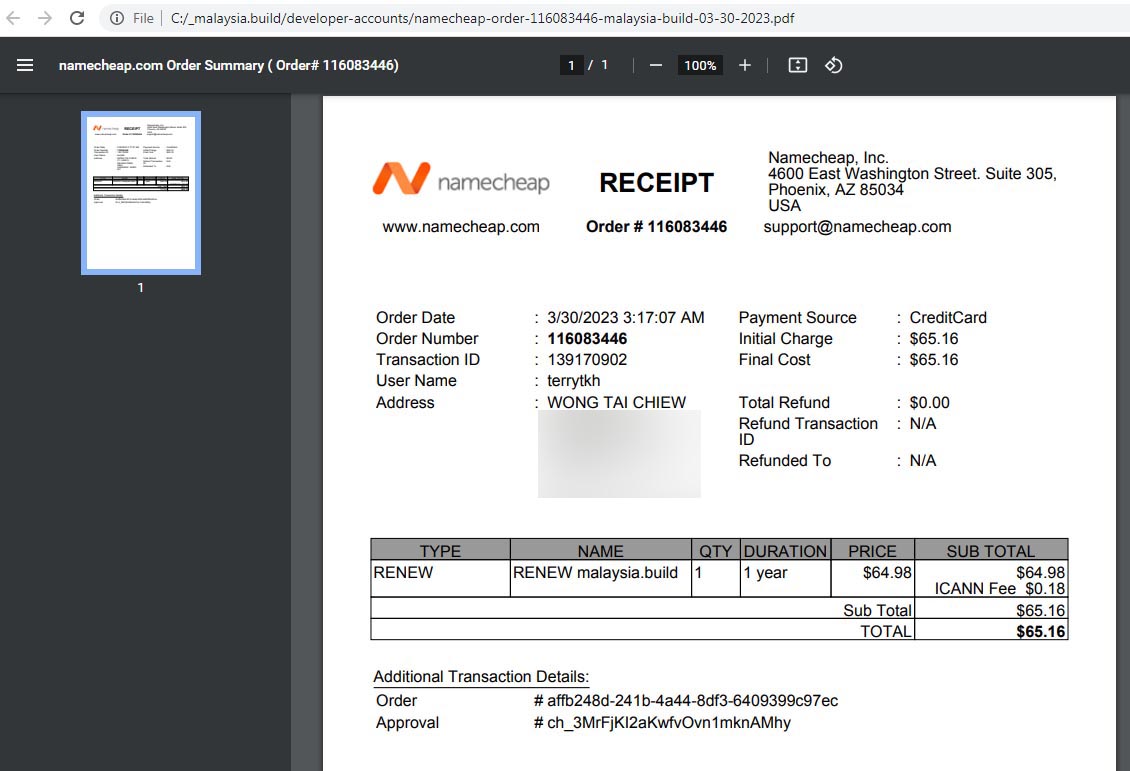Click bold Order Number value 116083446
The image size is (1130, 771).
coord(587,339)
